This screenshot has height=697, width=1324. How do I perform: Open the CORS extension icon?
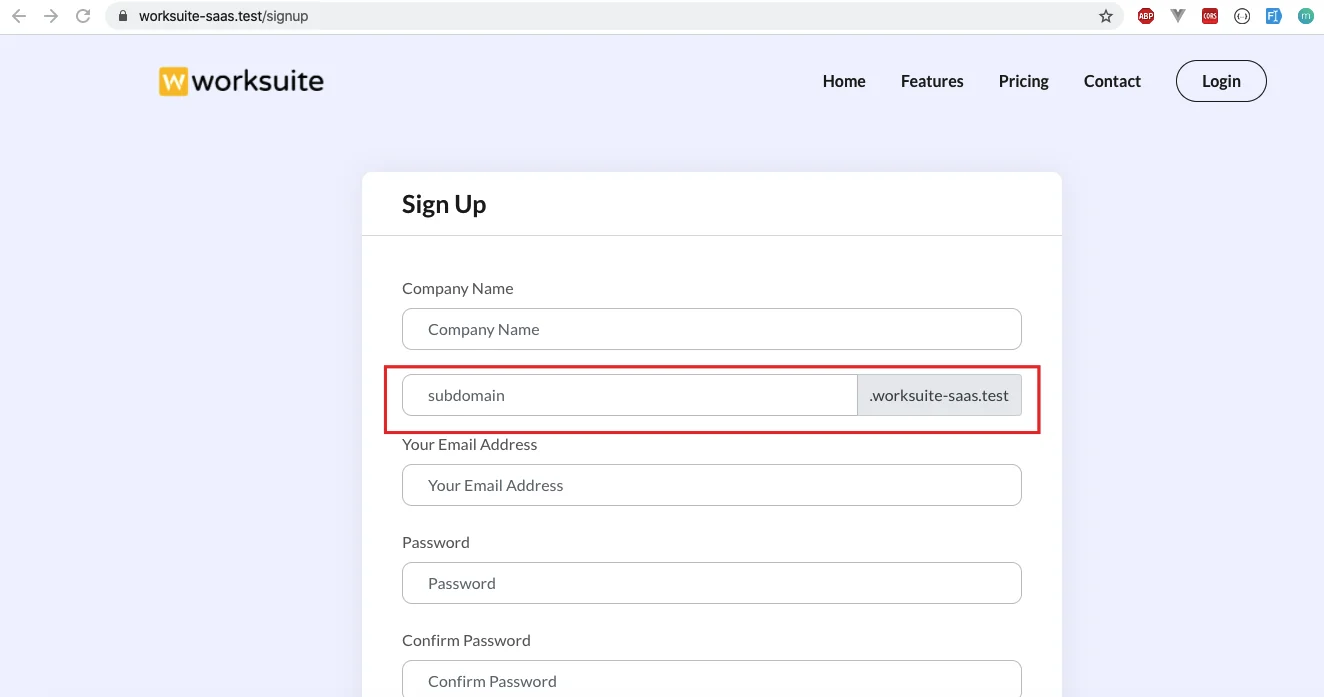coord(1210,16)
